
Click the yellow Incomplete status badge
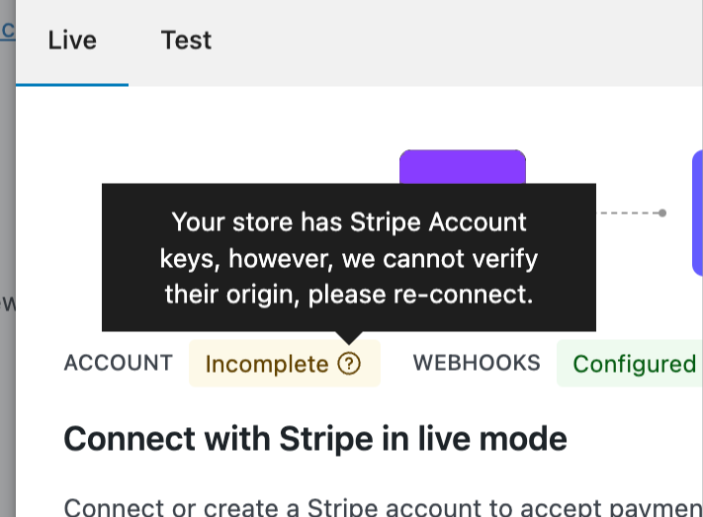click(266, 364)
